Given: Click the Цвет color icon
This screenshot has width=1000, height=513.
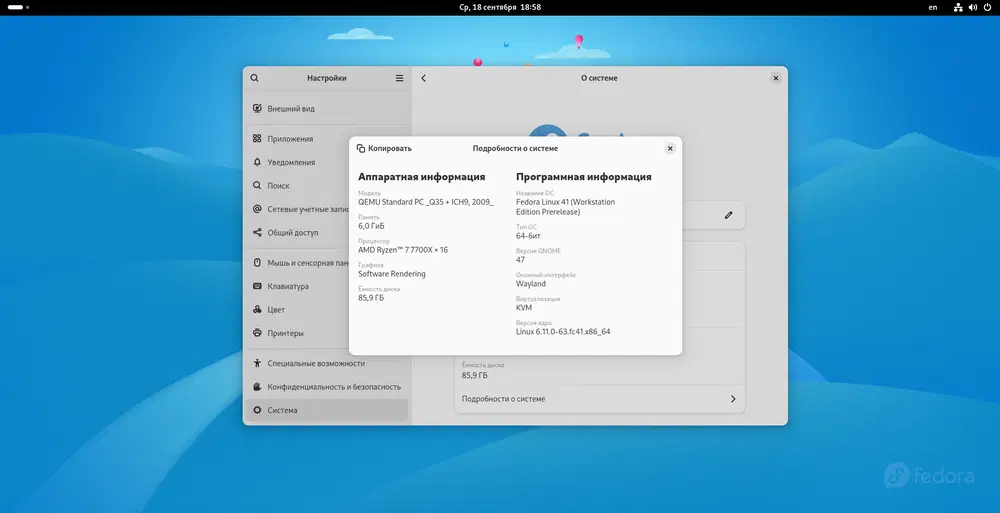Looking at the screenshot, I should click(257, 309).
